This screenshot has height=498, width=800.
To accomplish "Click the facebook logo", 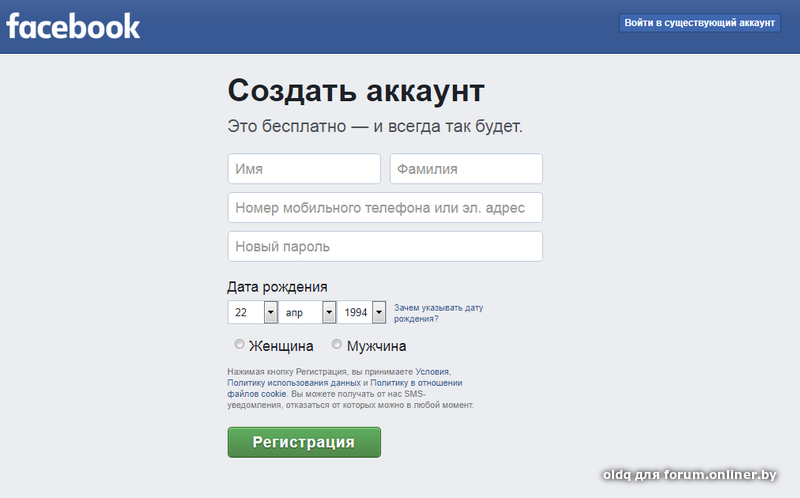I will point(73,27).
